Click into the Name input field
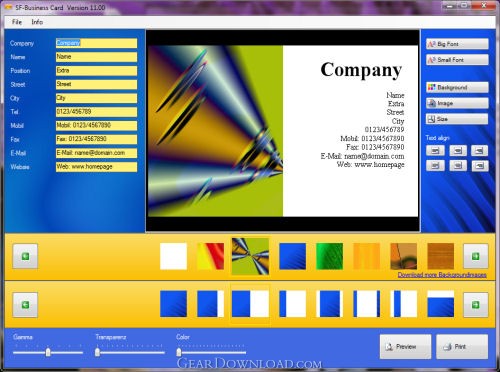Viewport: 500px width, 372px height. point(96,57)
